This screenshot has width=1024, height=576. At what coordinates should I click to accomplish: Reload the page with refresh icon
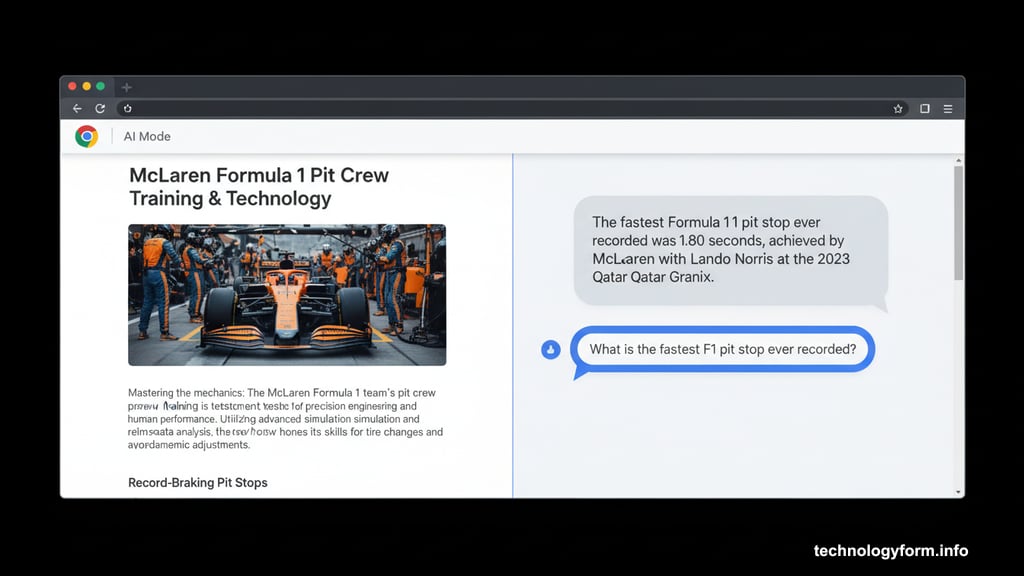tap(100, 108)
